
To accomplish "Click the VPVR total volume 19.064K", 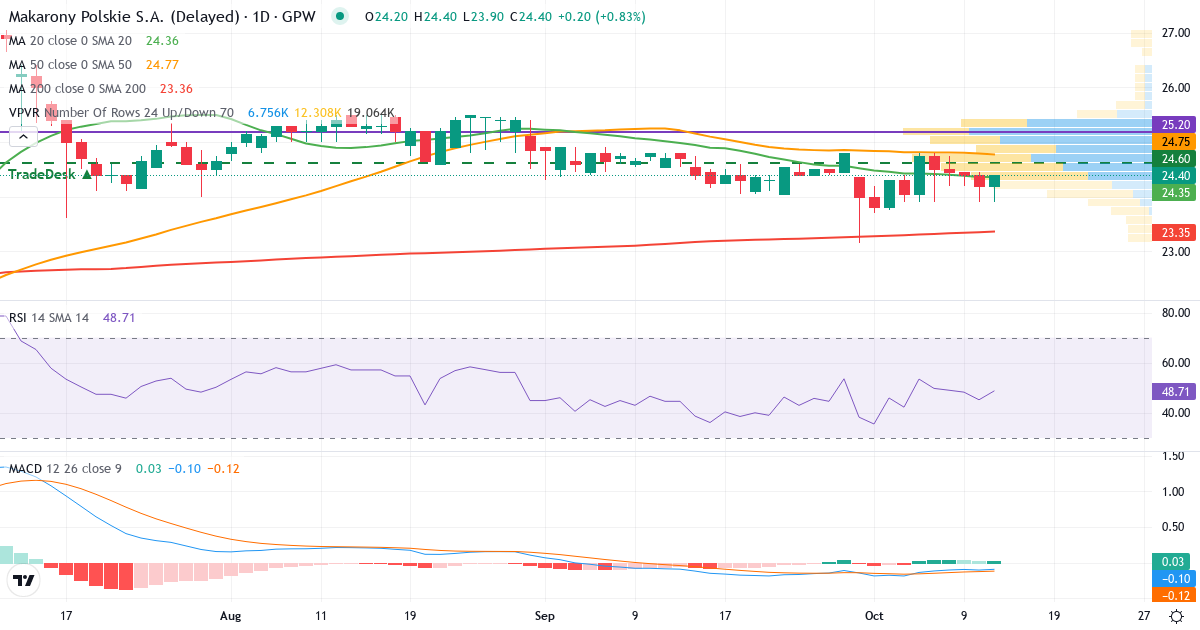I will [x=371, y=113].
